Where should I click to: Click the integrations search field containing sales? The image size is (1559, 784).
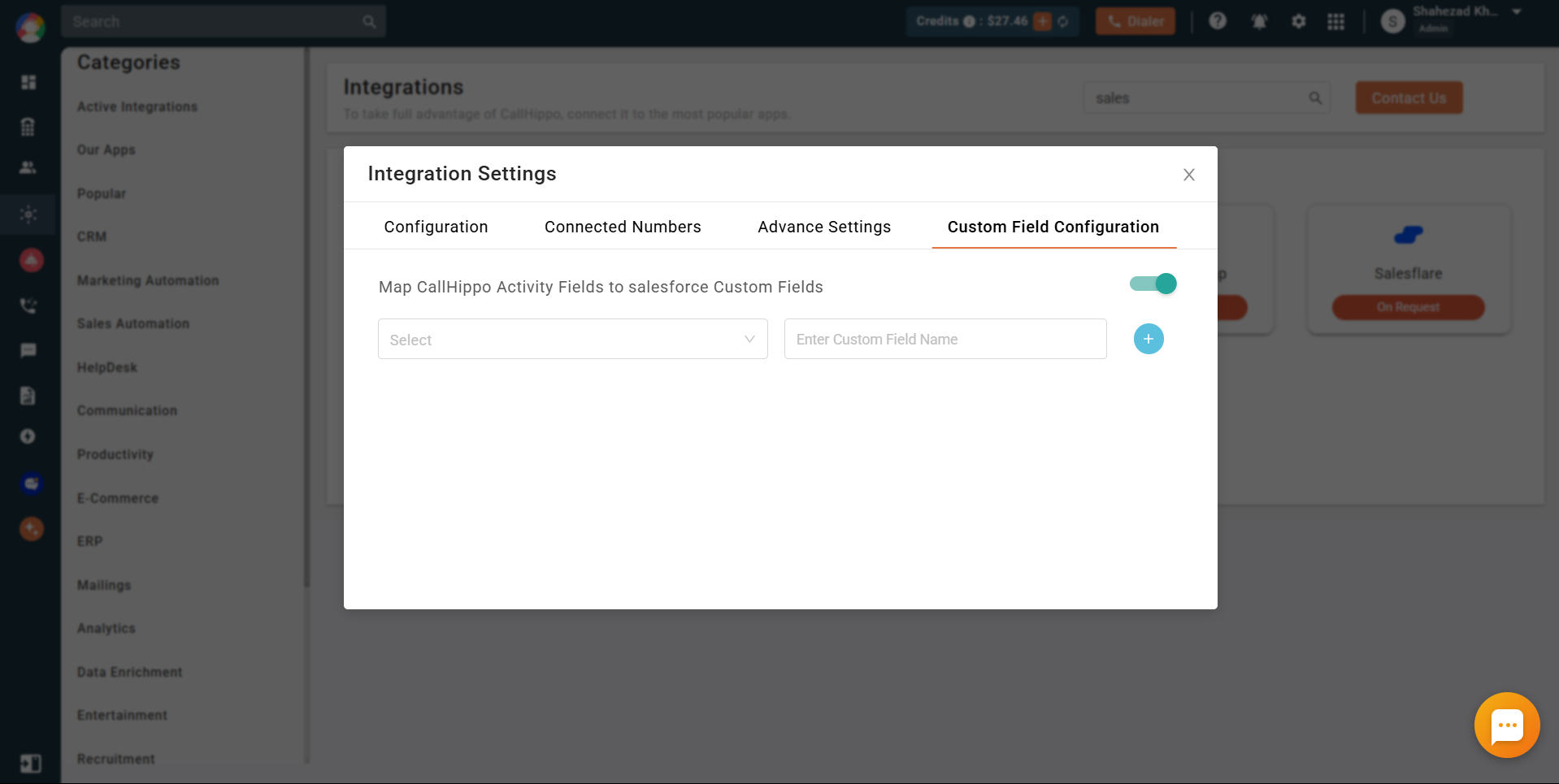1206,97
